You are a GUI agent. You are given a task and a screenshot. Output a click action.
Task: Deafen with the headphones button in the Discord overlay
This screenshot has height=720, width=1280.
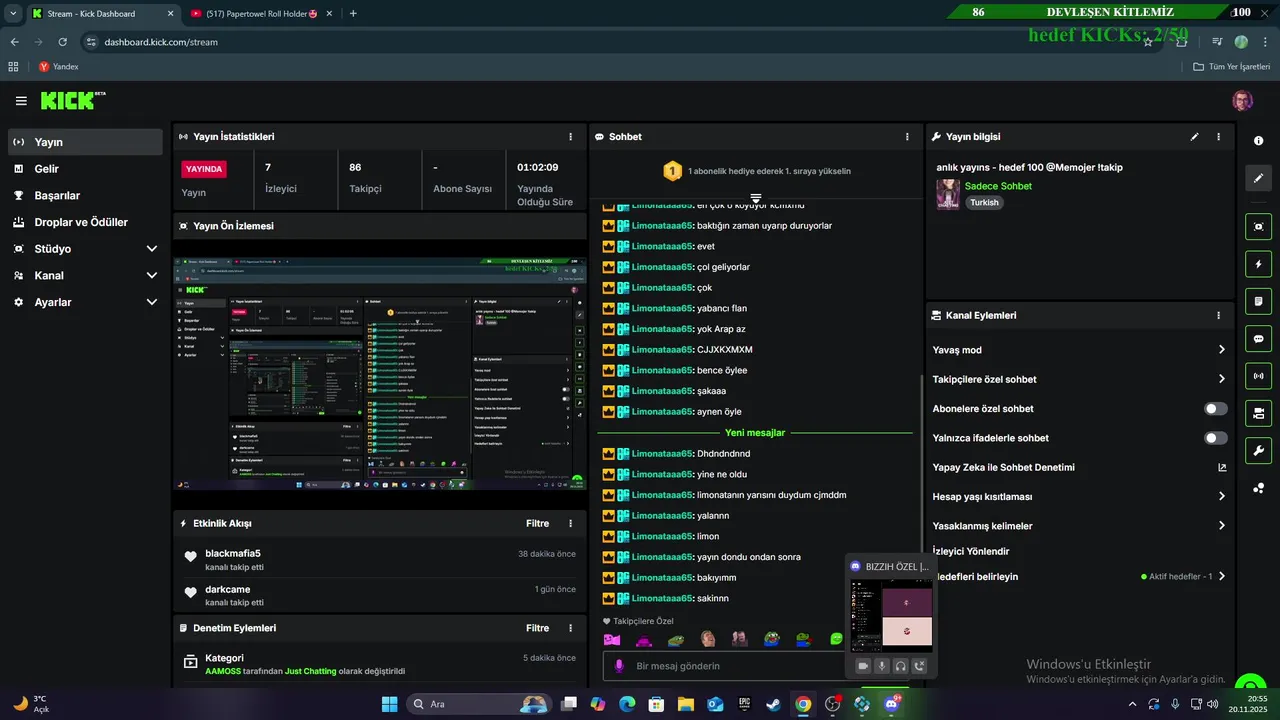(900, 666)
